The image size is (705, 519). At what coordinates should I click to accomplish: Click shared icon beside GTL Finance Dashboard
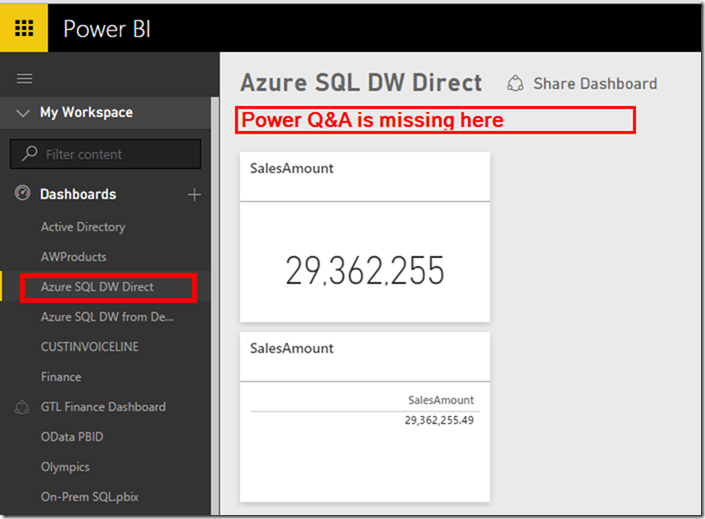[x=22, y=407]
